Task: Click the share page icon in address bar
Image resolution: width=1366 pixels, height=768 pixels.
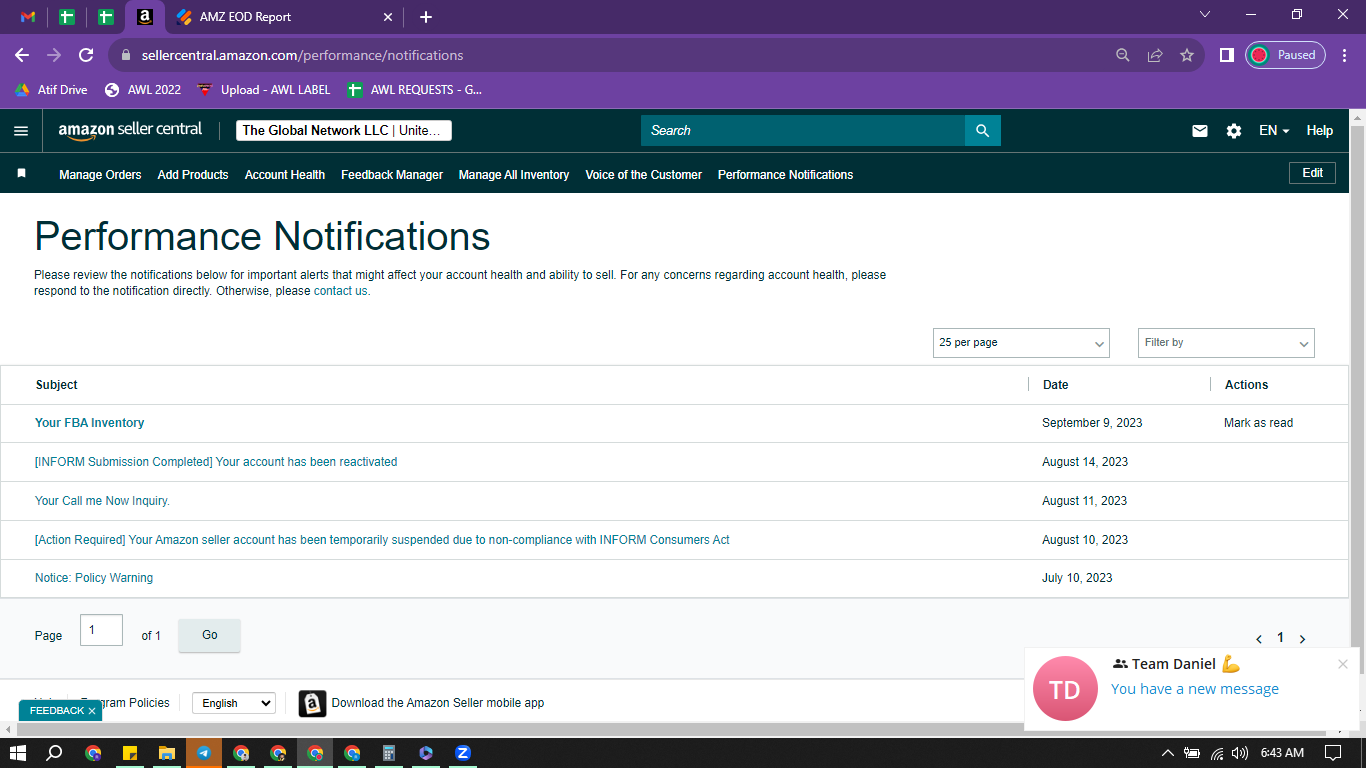Action: [1155, 55]
